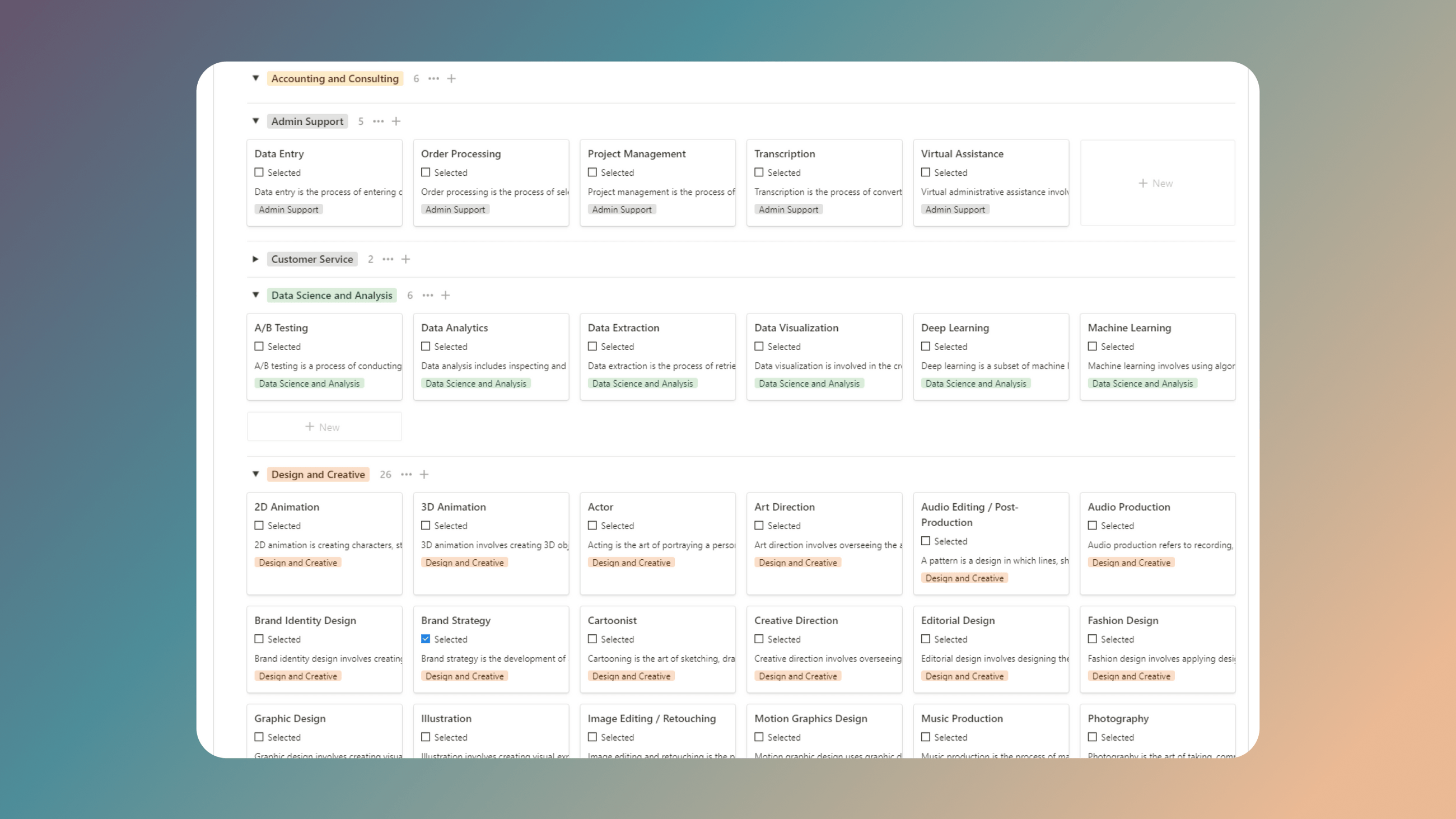Open the options menu for Admin Support group
Viewport: 1456px width, 819px height.
[378, 121]
